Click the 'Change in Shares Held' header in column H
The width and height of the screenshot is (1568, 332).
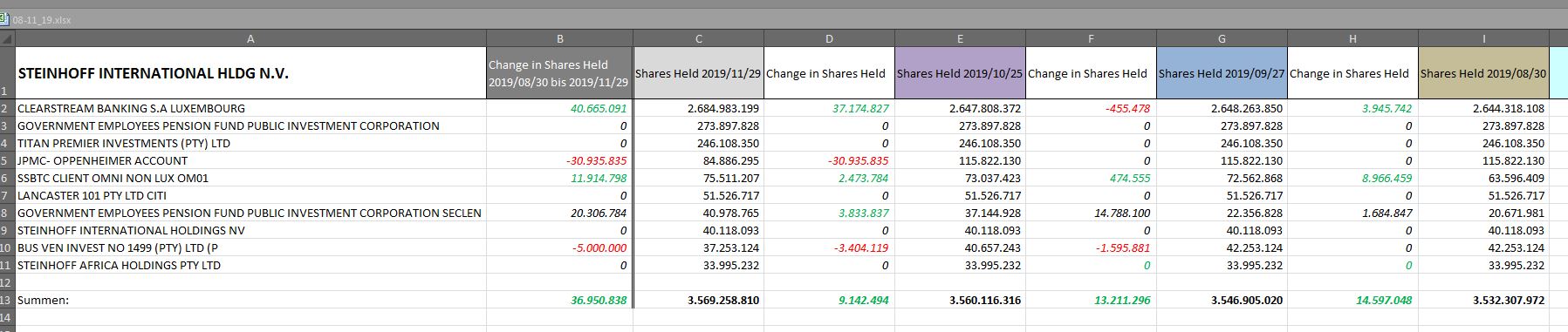[1352, 73]
